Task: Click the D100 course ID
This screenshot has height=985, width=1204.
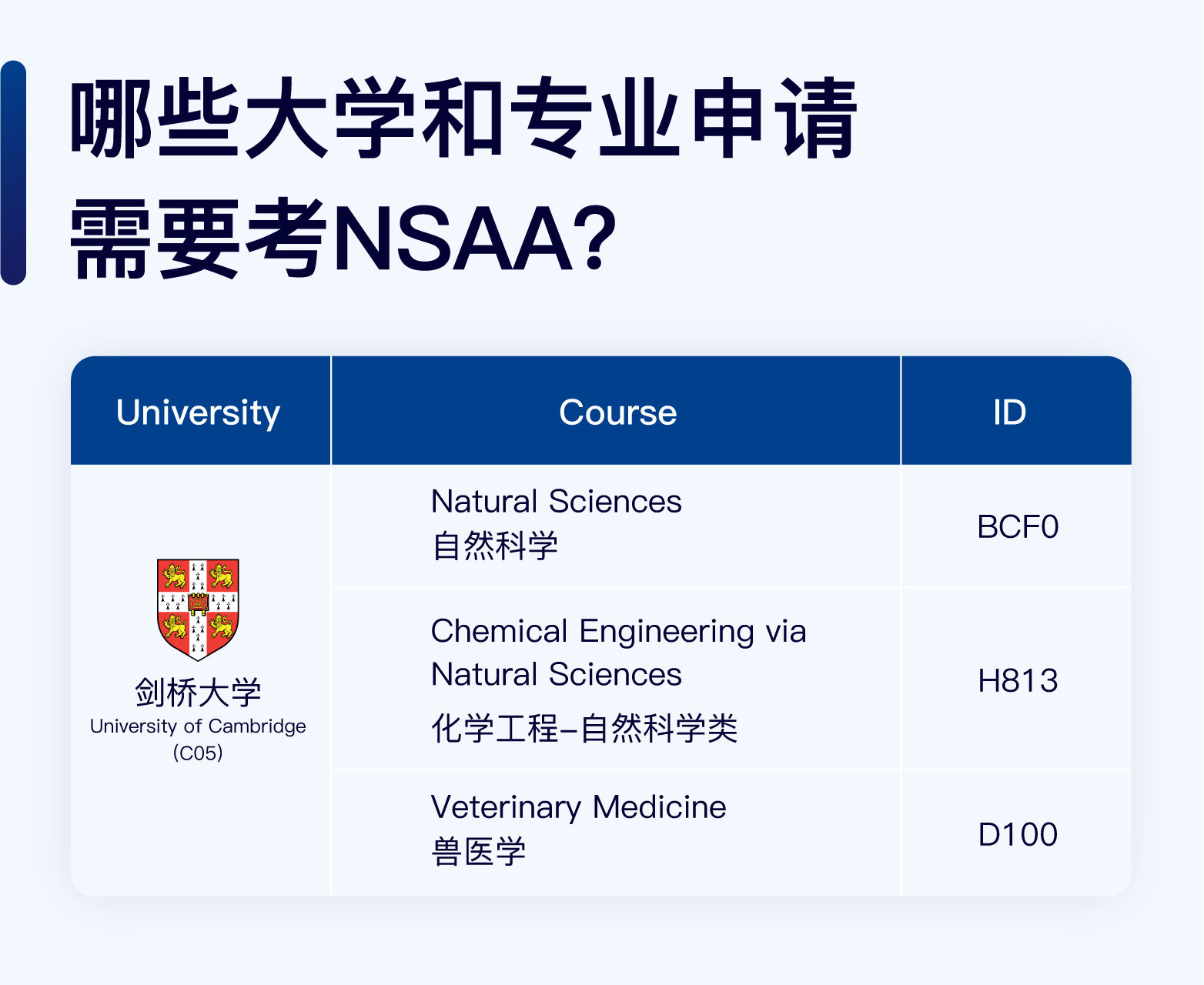Action: 1018,835
